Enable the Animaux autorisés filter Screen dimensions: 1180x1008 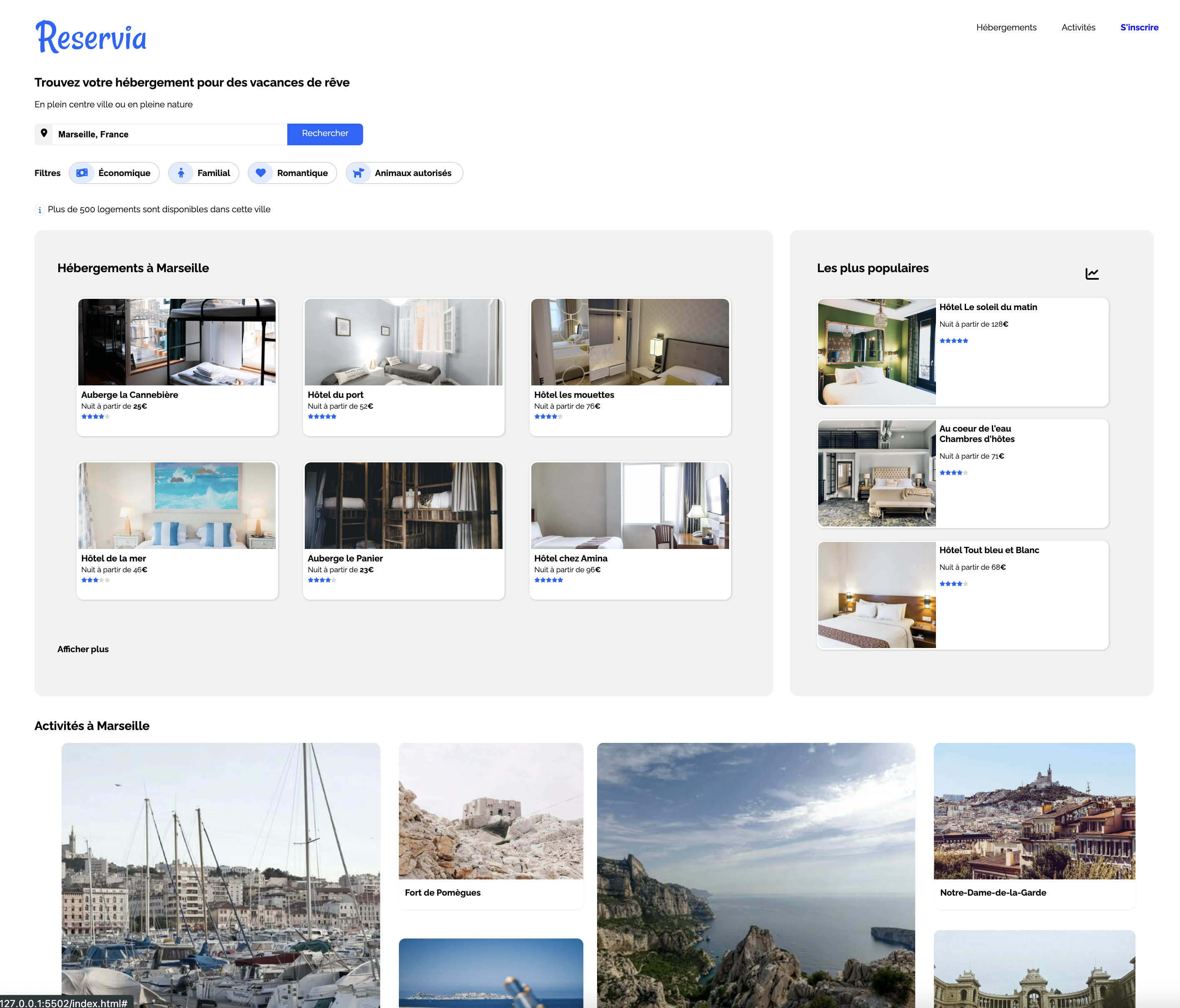(x=404, y=173)
